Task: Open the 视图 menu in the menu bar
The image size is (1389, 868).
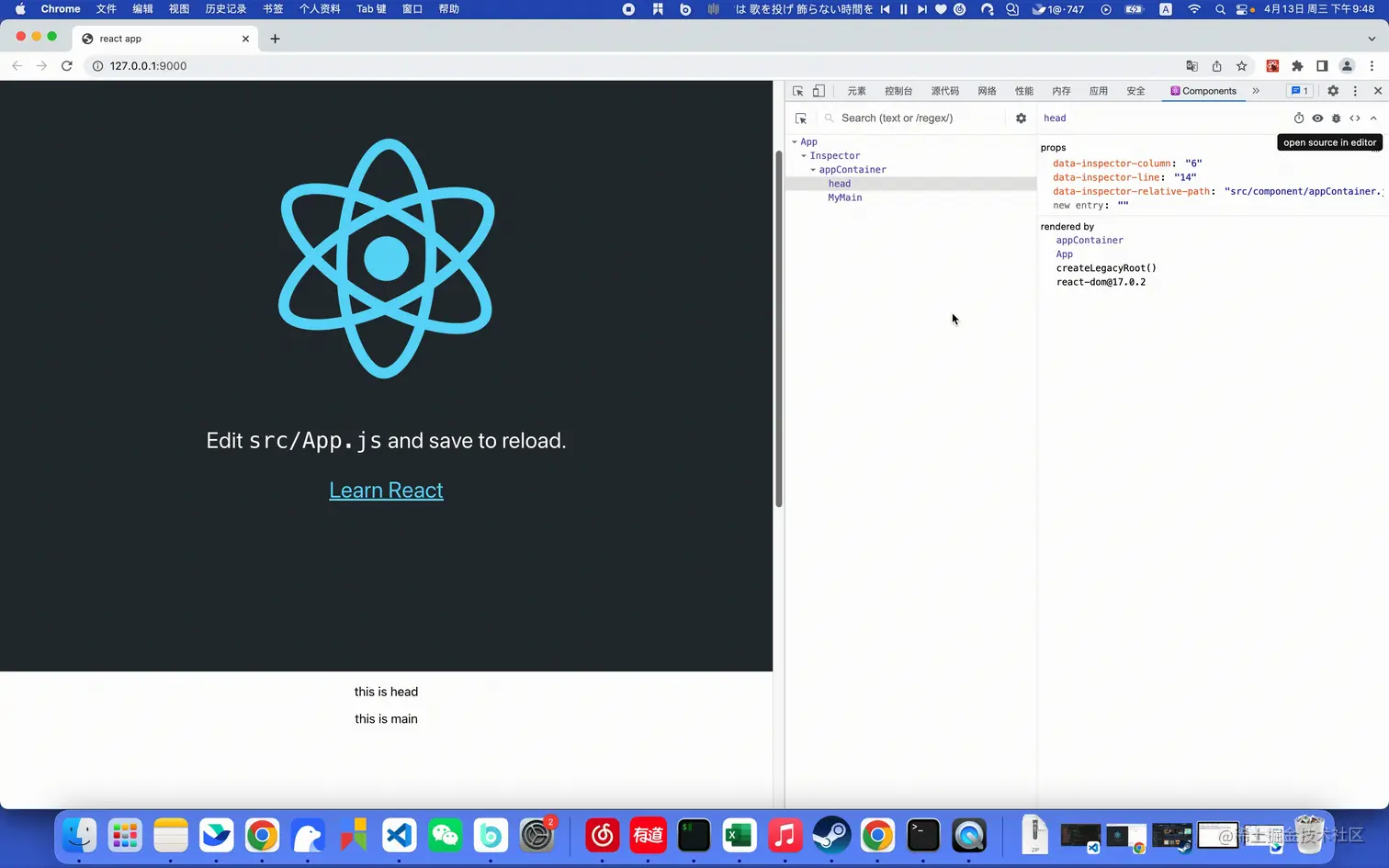Action: click(178, 9)
